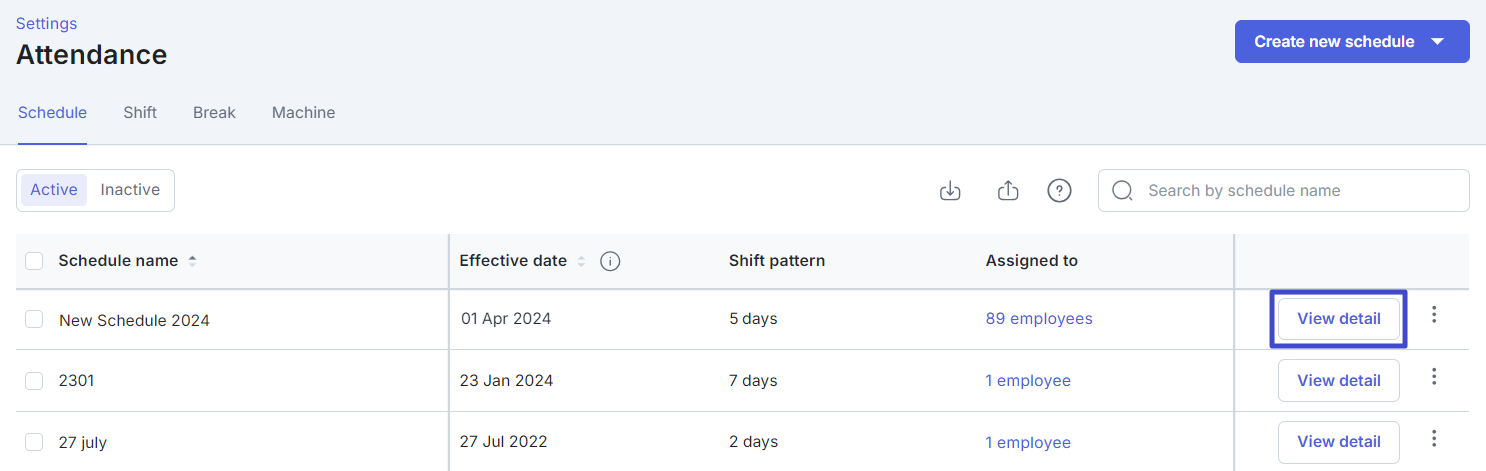This screenshot has width=1486, height=471.
Task: Check the box beside schedule 2301
Action: (34, 380)
